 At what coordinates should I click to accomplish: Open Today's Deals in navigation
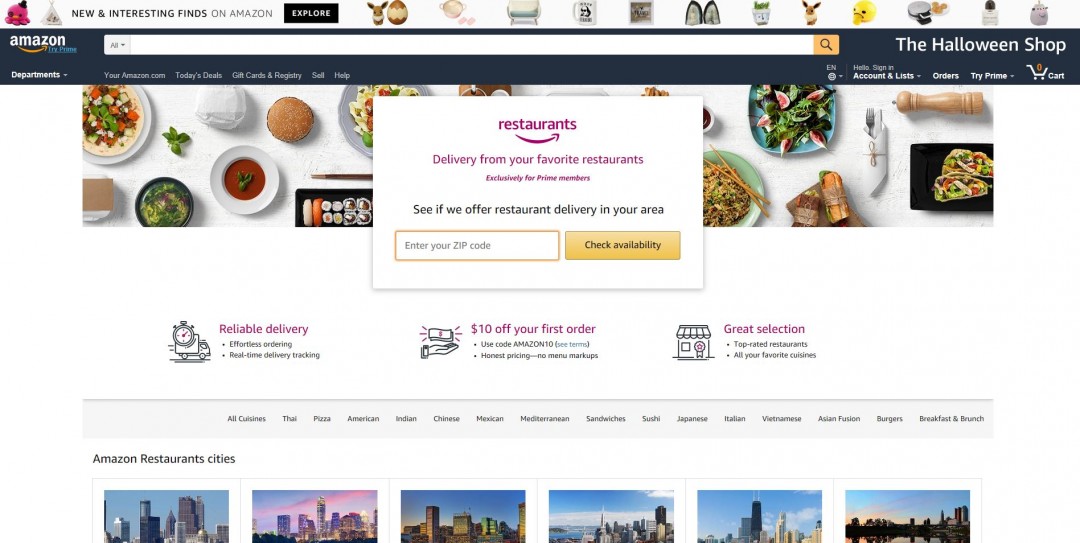pos(198,75)
